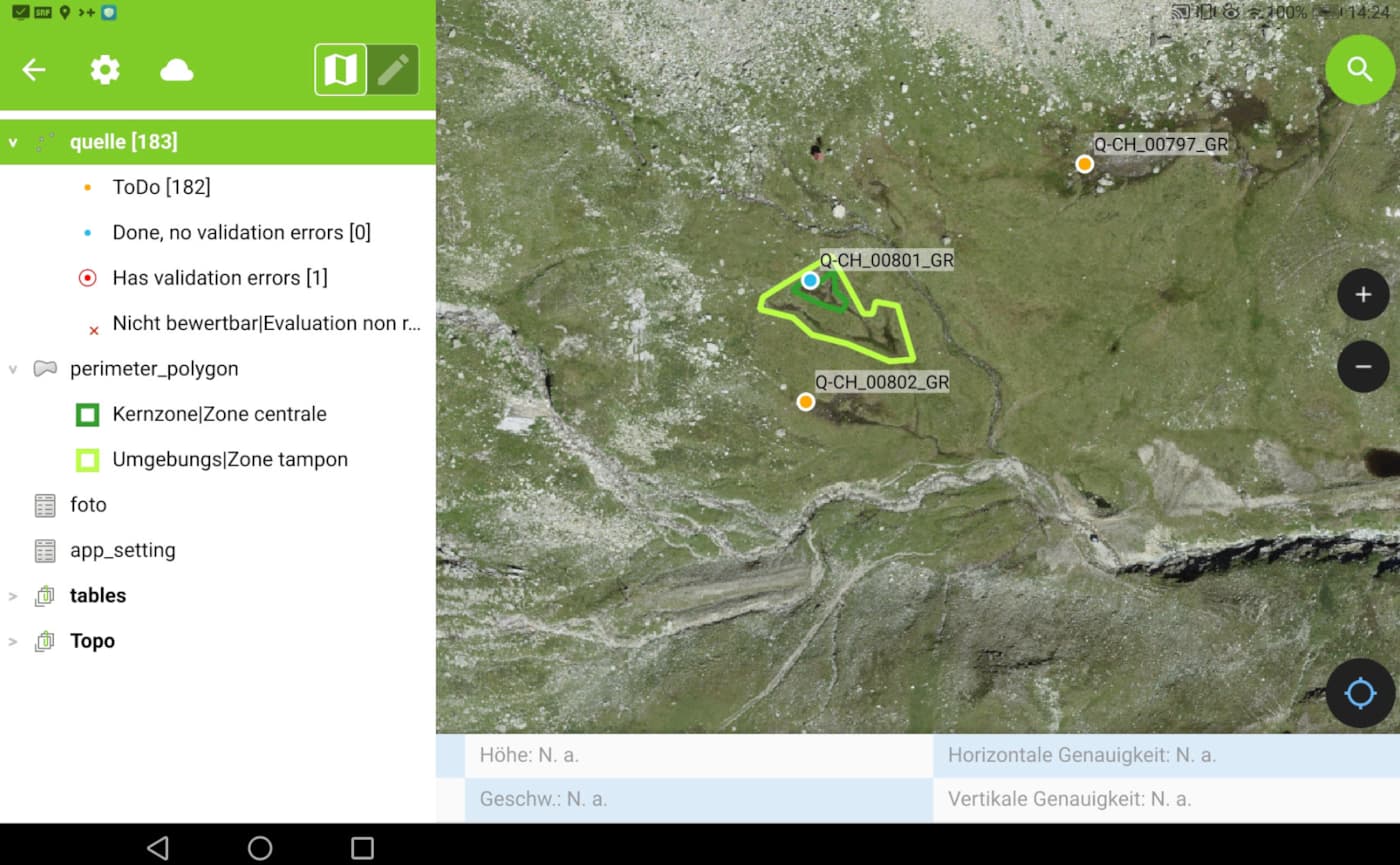Zoom out on the map
Screen dimensions: 1400x865
(x=1363, y=366)
